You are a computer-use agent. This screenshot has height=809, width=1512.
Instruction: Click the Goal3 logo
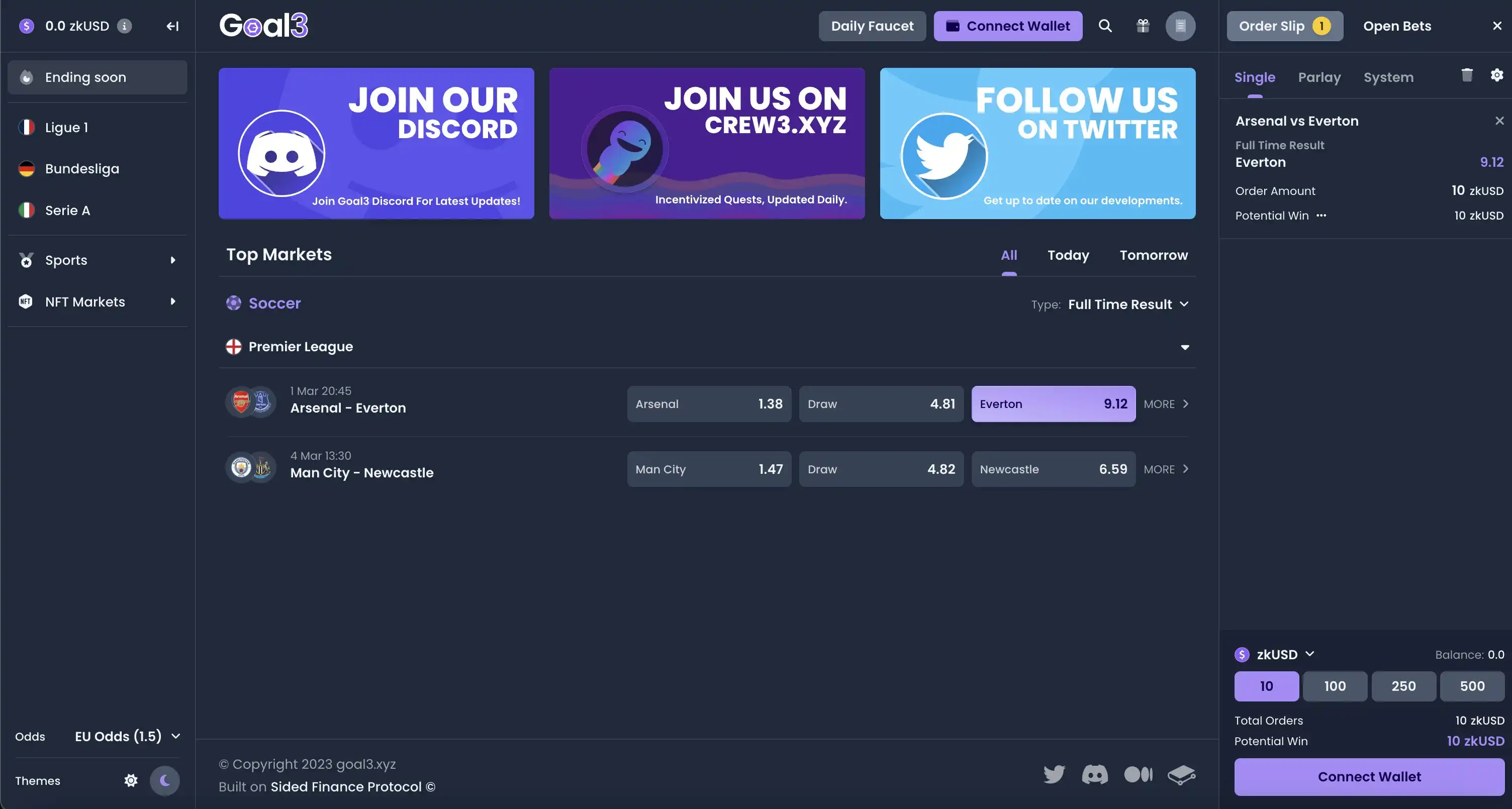(x=263, y=26)
